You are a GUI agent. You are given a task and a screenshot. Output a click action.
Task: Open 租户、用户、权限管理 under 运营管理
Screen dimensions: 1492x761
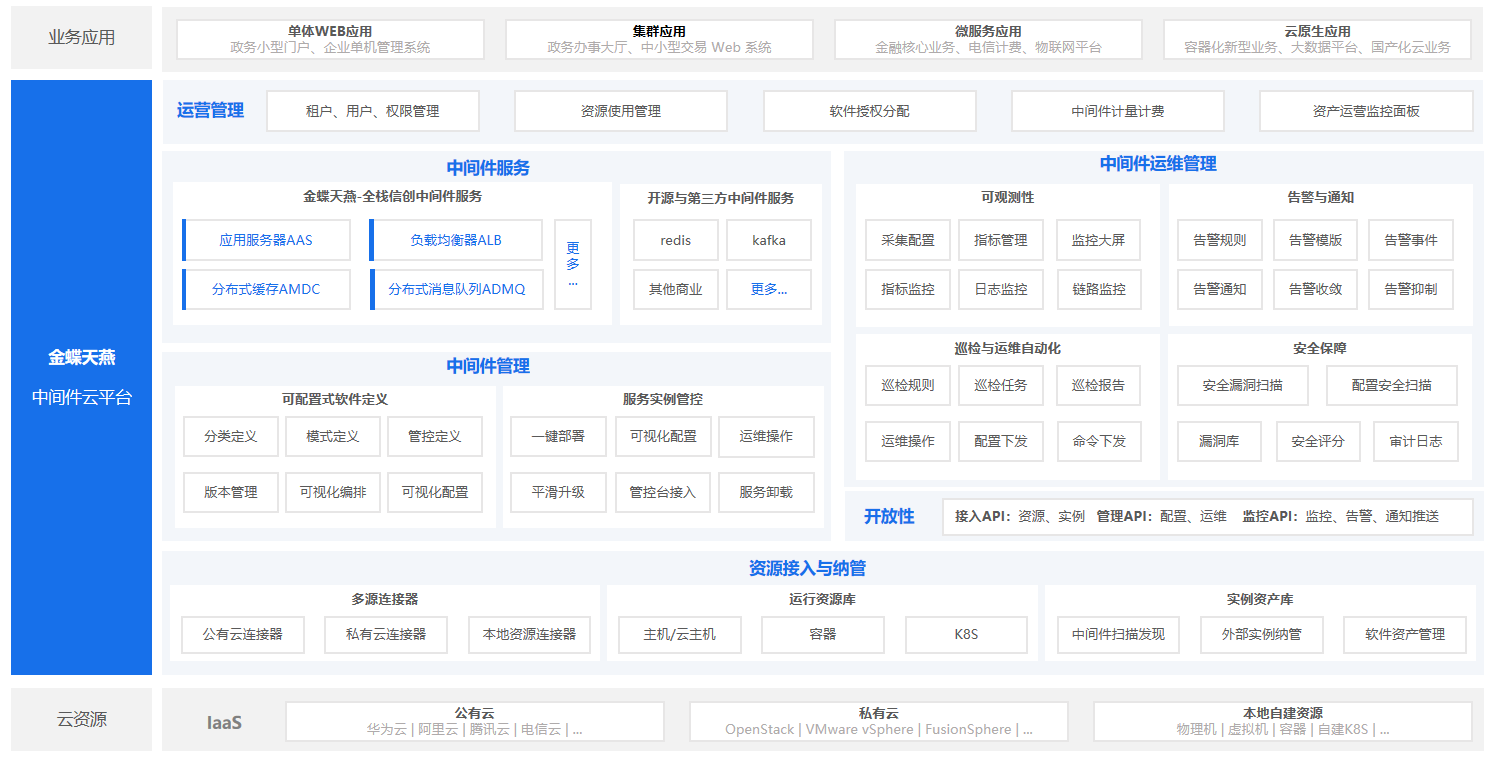[x=373, y=111]
